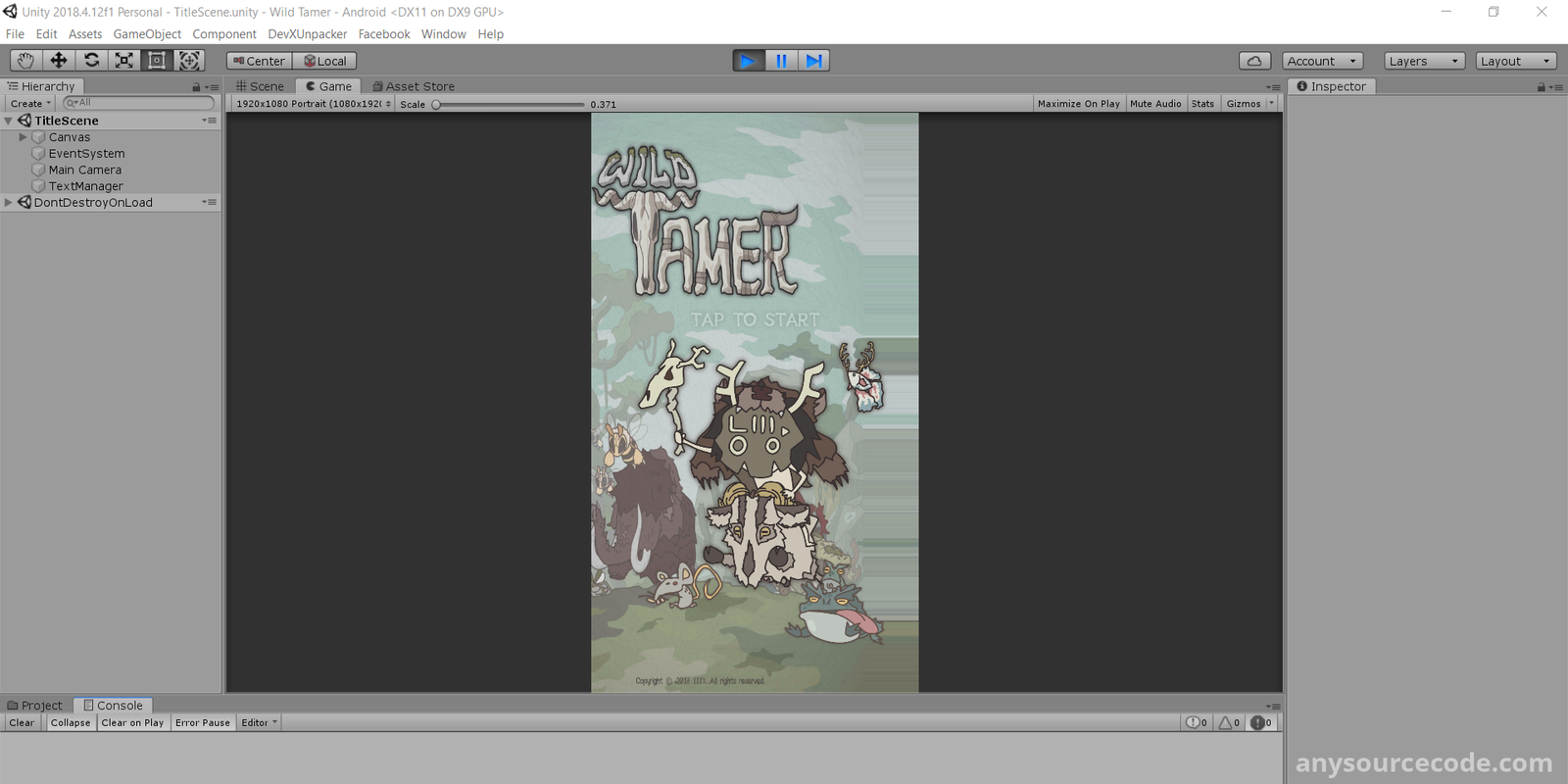Switch to the Scene tab

(x=261, y=86)
